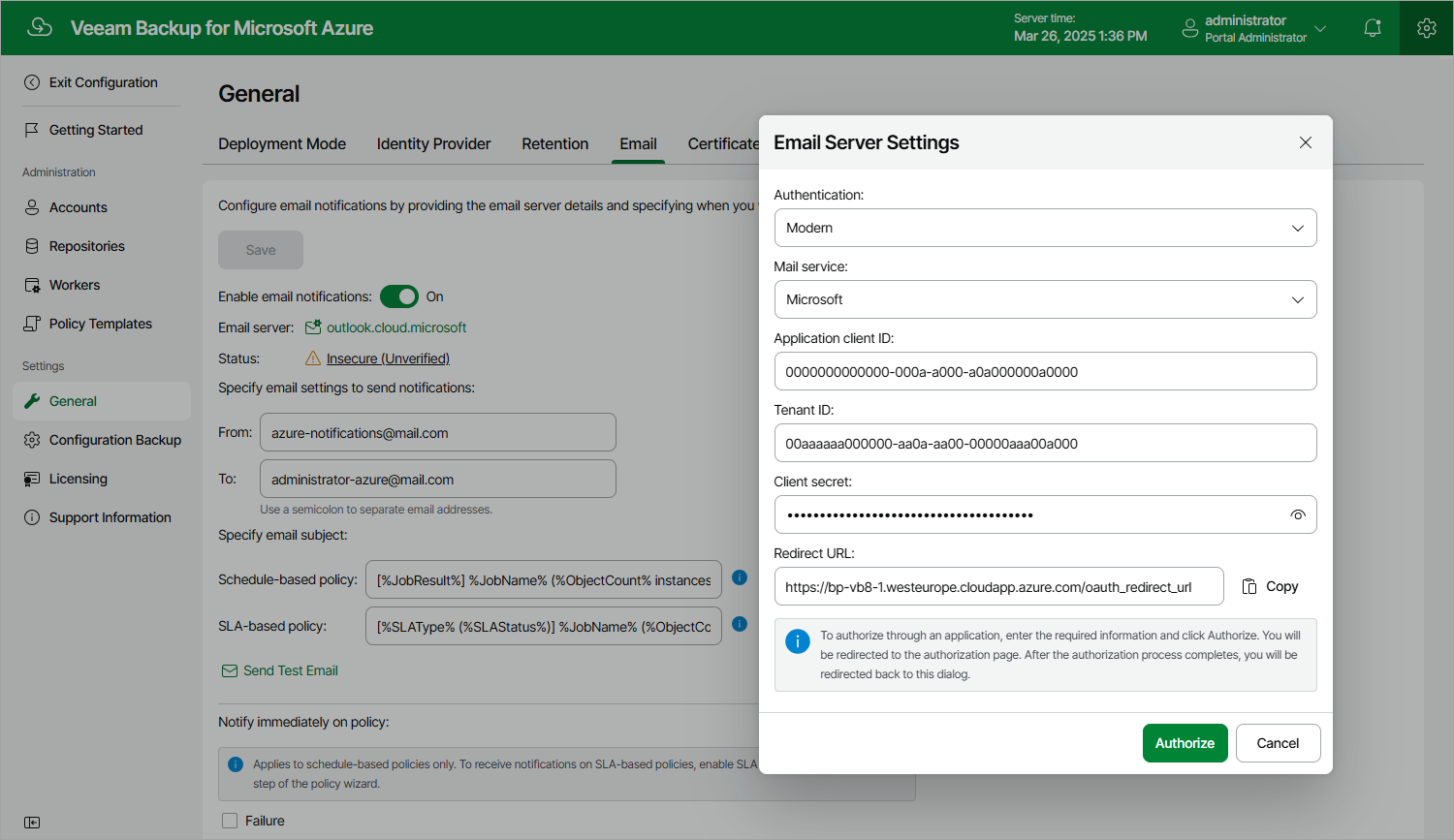Switch to the Retention tab

point(554,143)
